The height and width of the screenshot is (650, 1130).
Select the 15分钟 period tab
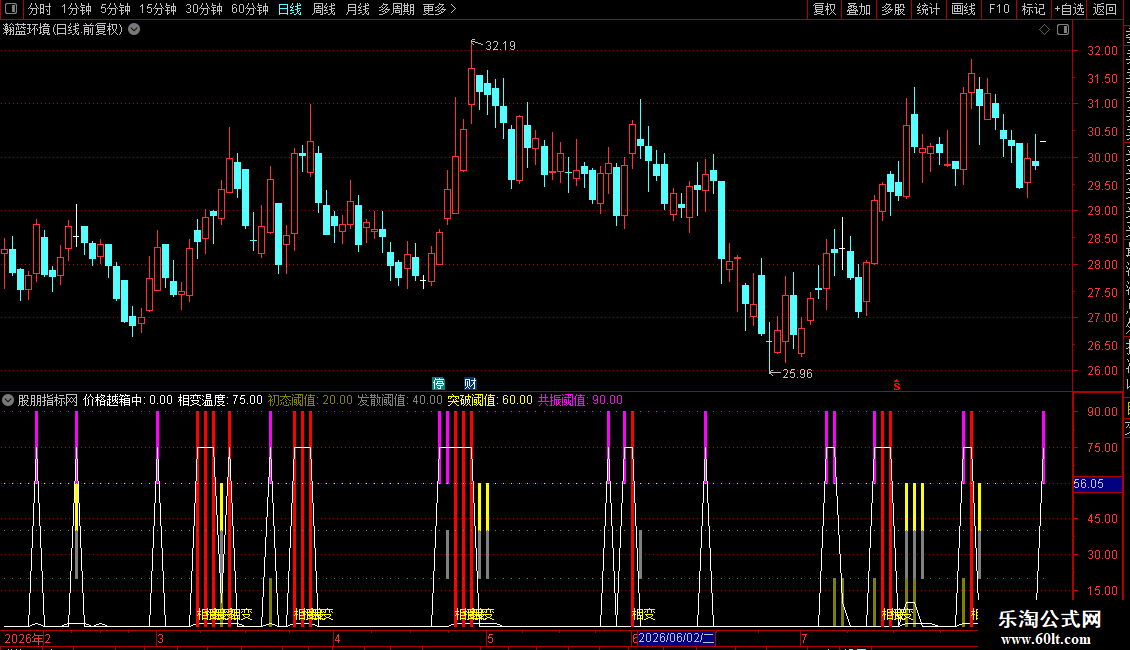point(158,9)
